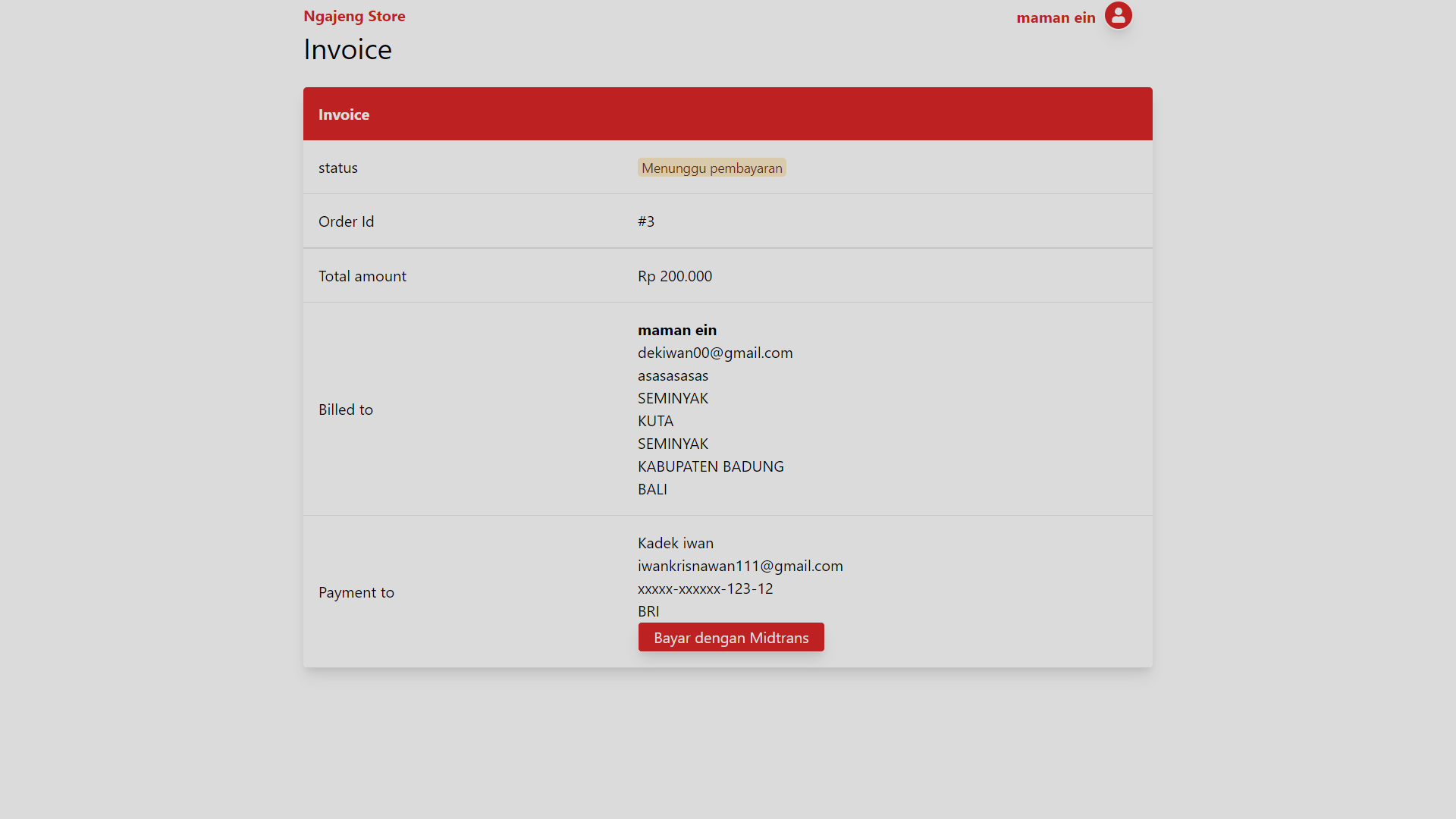Click the Payment to row label
1456x819 pixels.
356,592
